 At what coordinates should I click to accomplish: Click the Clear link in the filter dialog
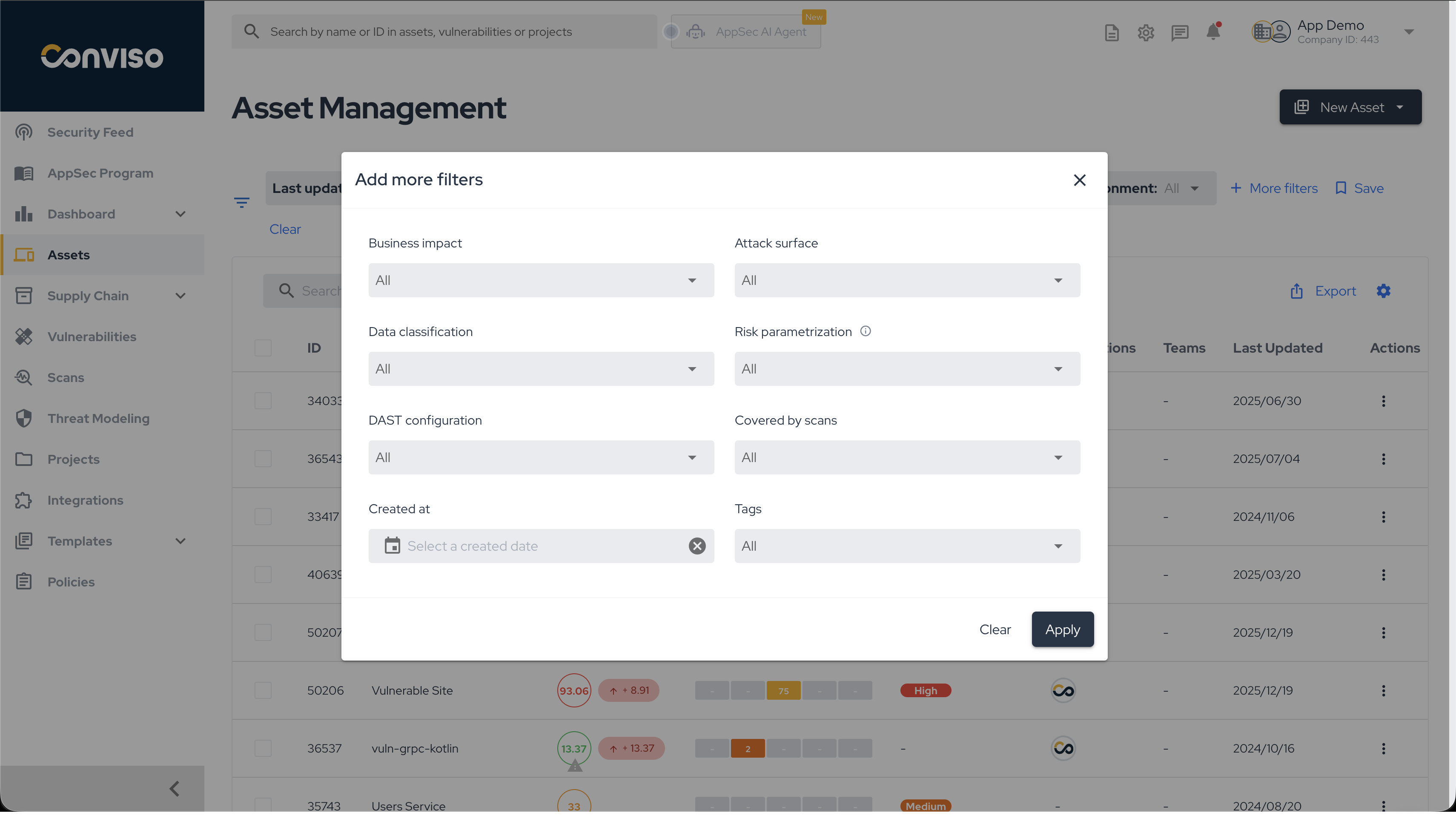tap(995, 629)
